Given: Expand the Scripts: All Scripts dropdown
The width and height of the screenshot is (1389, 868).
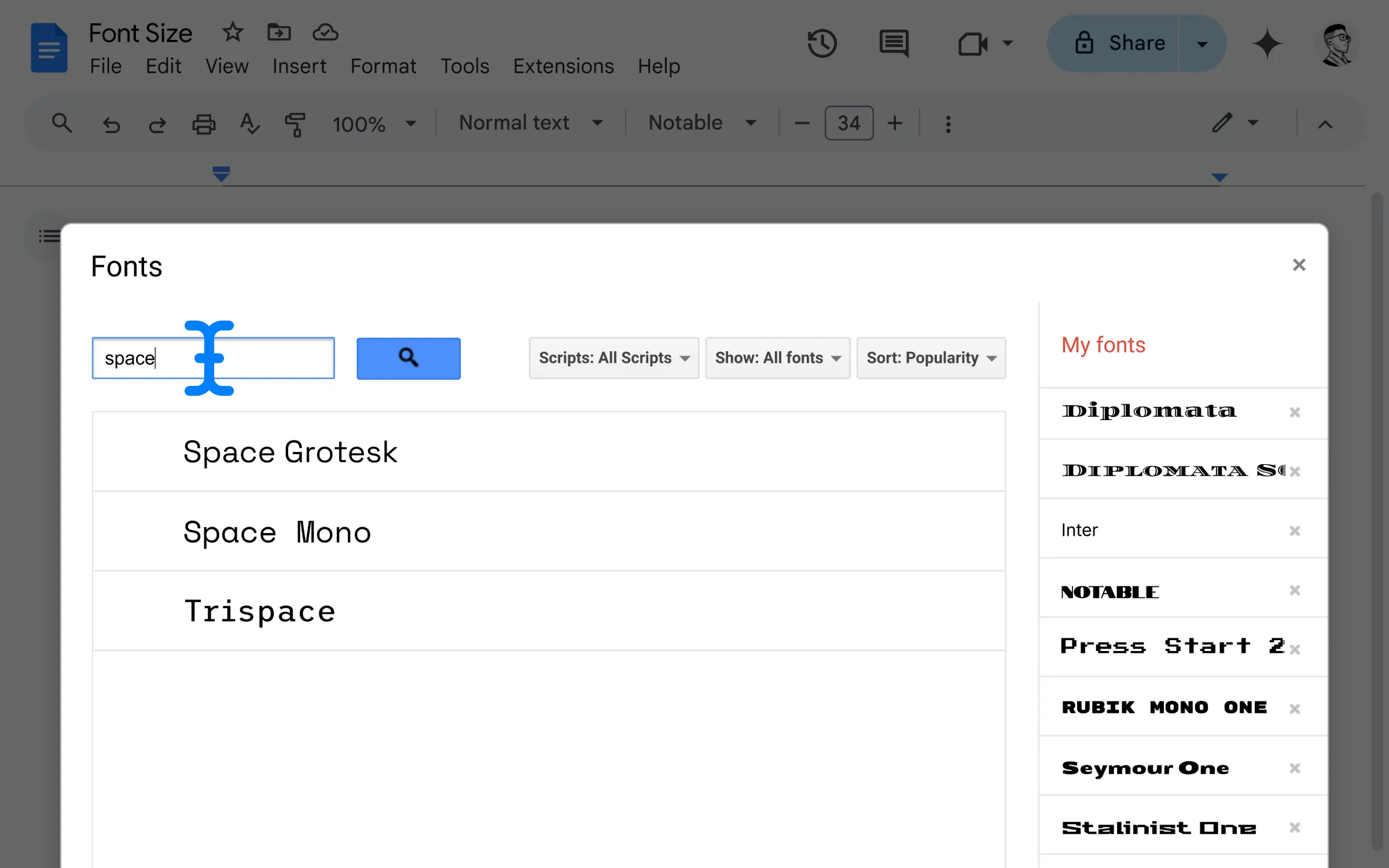Looking at the screenshot, I should tap(614, 358).
